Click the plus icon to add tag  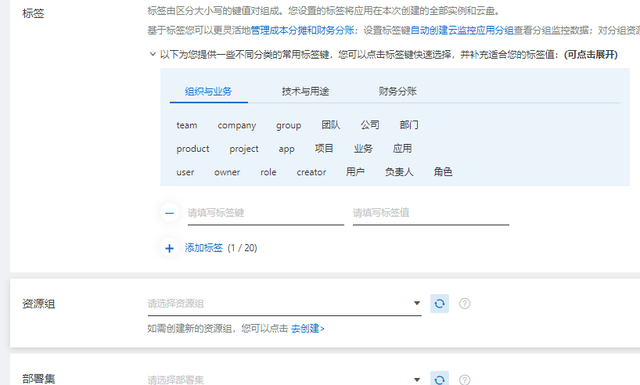pyautogui.click(x=169, y=248)
